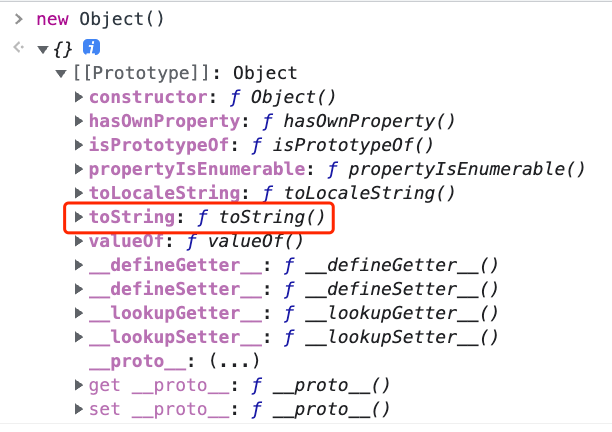Expand get __proto__ accessor arrow
Viewport: 612px width, 432px height.
(79, 385)
